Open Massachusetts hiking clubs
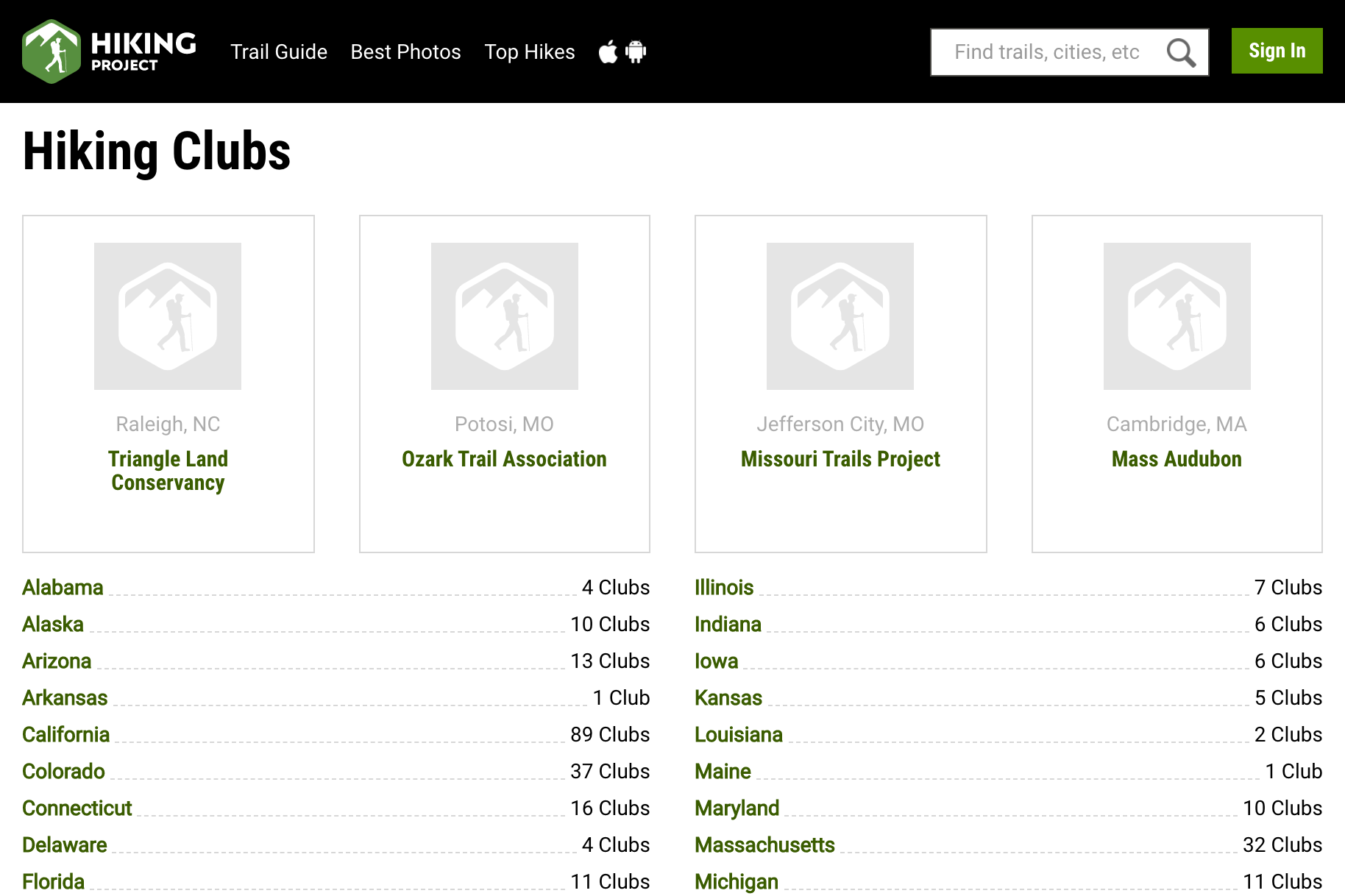The width and height of the screenshot is (1345, 896). [x=765, y=845]
